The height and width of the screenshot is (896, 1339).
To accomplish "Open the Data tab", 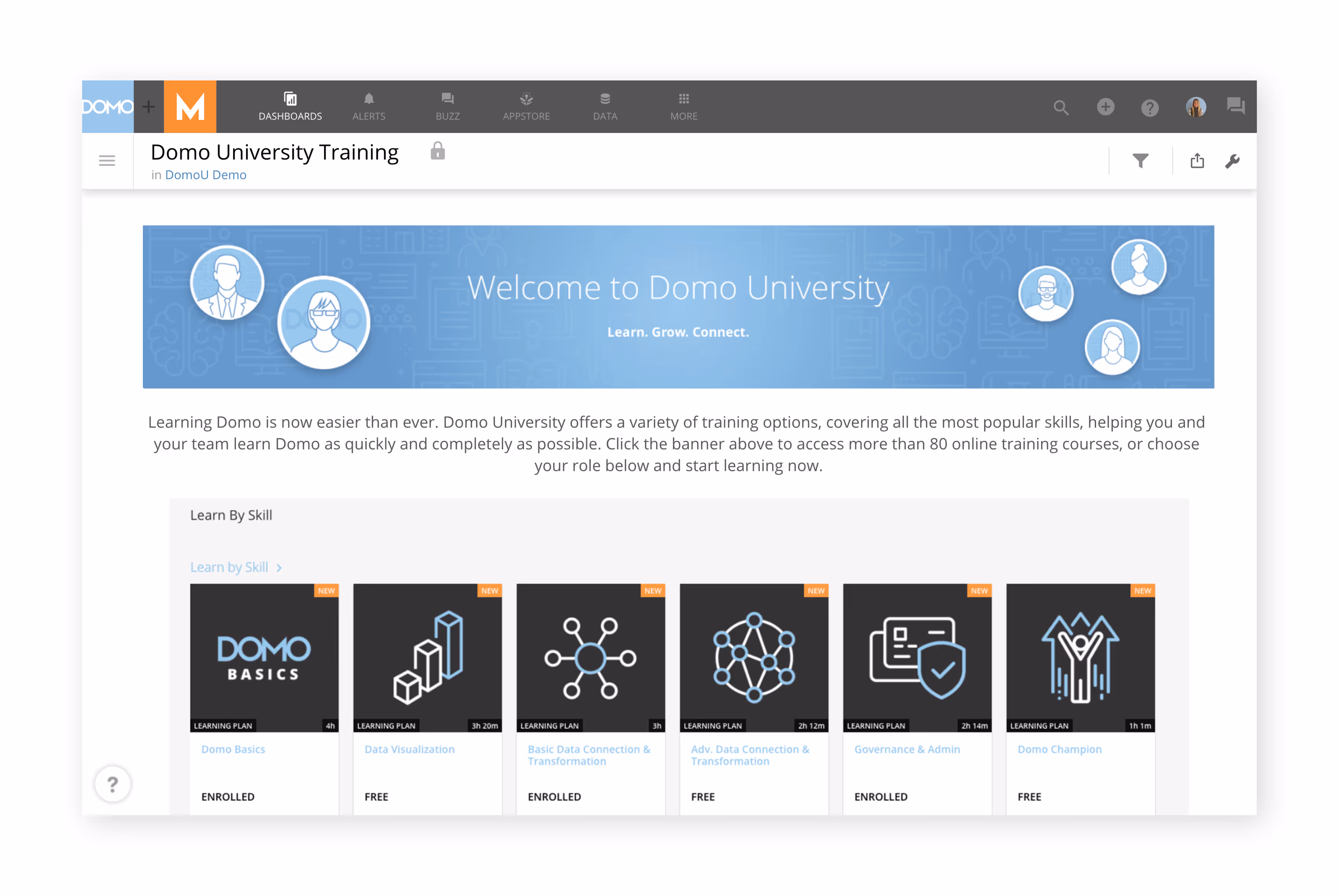I will tap(605, 107).
